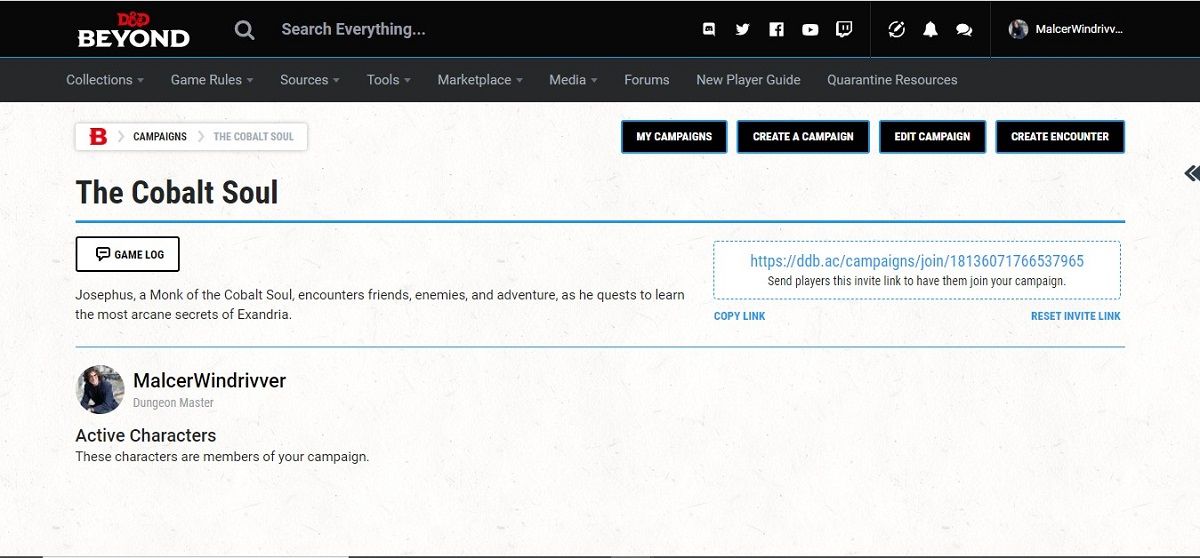Open the Twitter social icon
Viewport: 1200px width, 558px height.
742,30
